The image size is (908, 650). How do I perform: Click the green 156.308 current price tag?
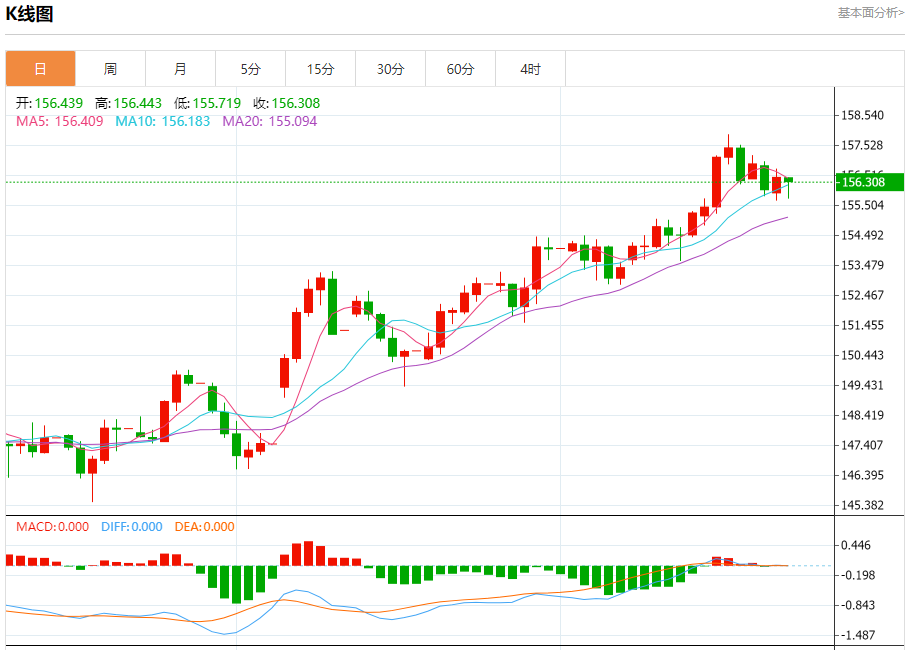868,182
